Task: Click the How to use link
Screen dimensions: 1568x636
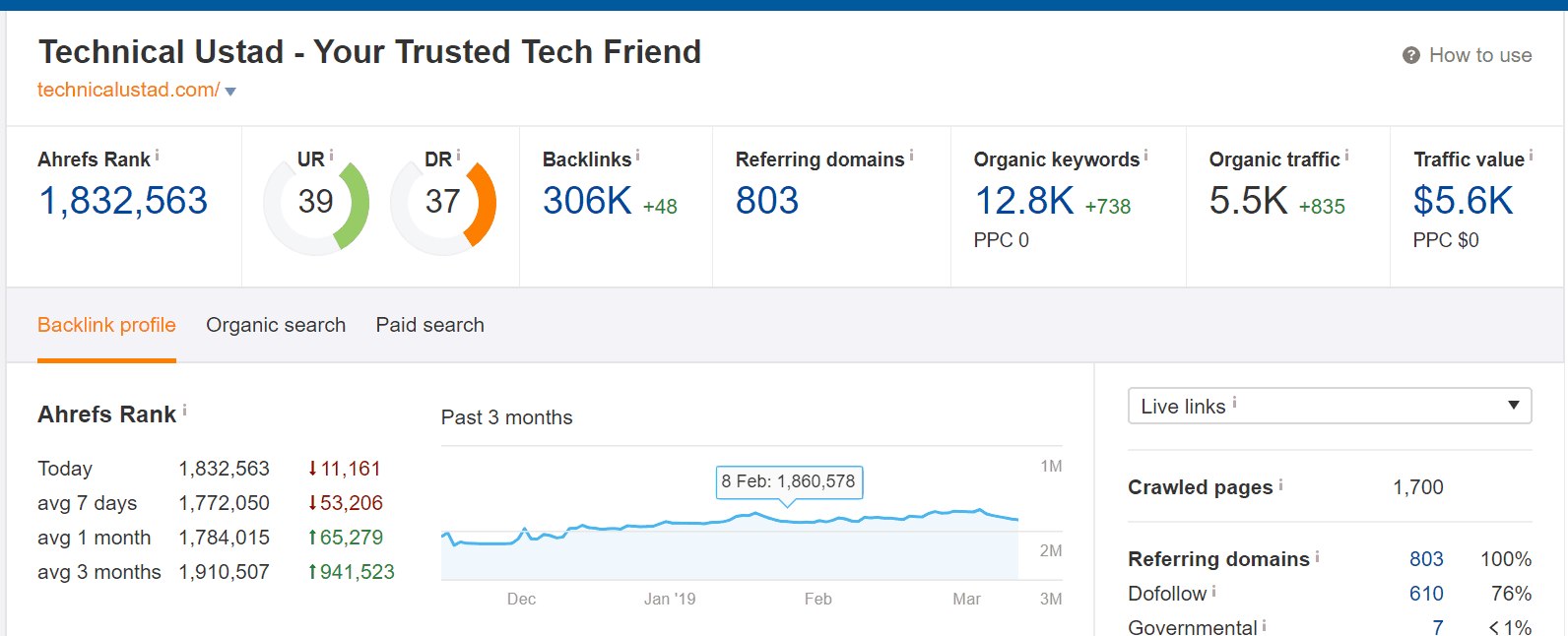Action: pos(1480,55)
